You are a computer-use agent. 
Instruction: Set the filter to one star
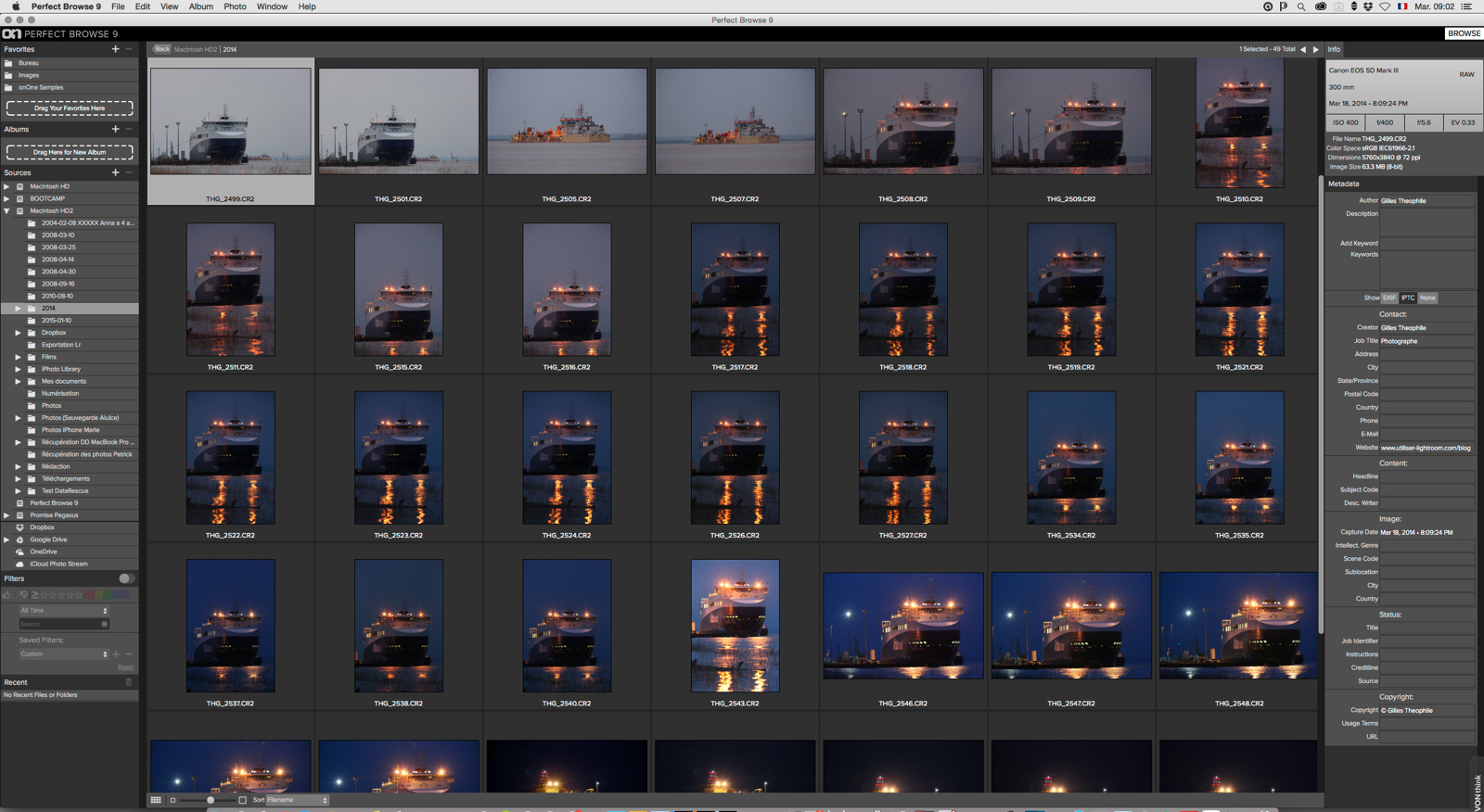44,595
